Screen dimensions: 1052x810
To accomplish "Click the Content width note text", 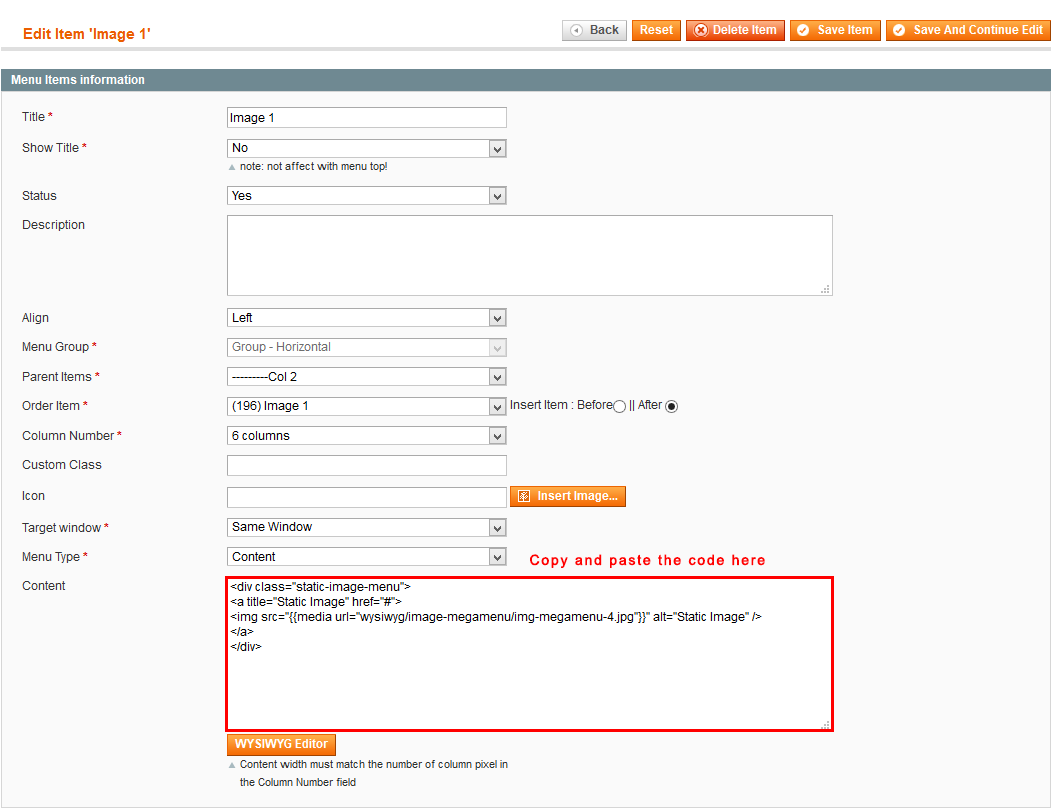I will [374, 773].
